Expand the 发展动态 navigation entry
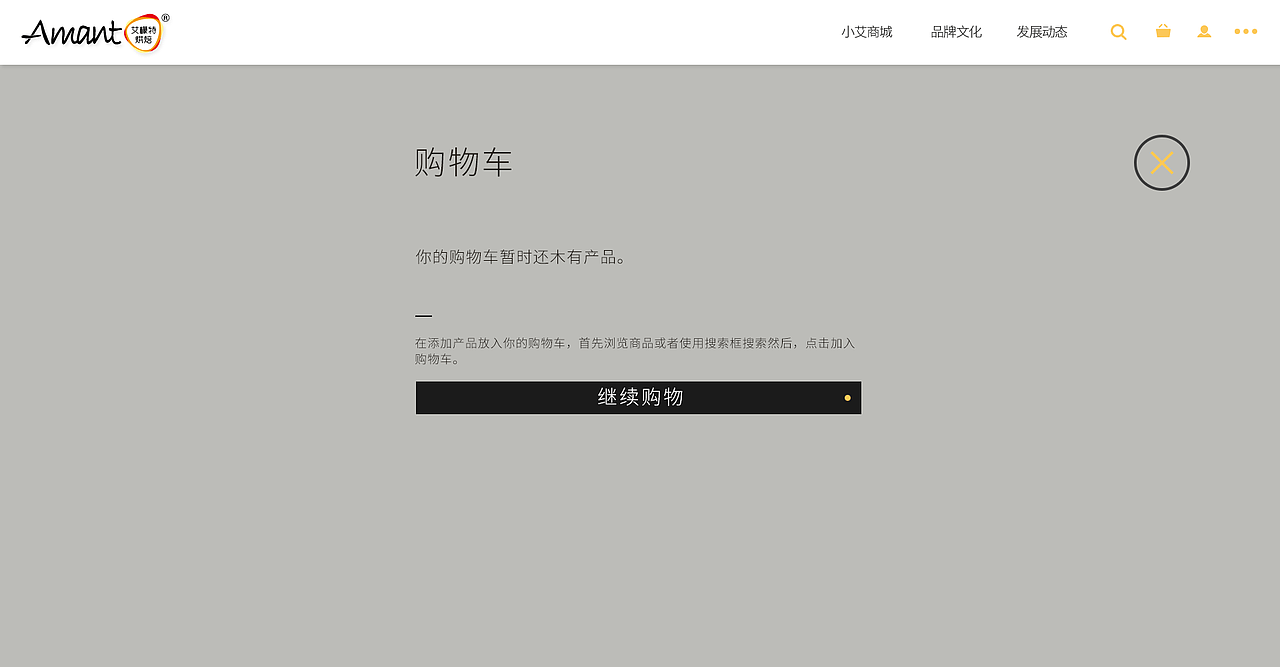 point(1042,31)
